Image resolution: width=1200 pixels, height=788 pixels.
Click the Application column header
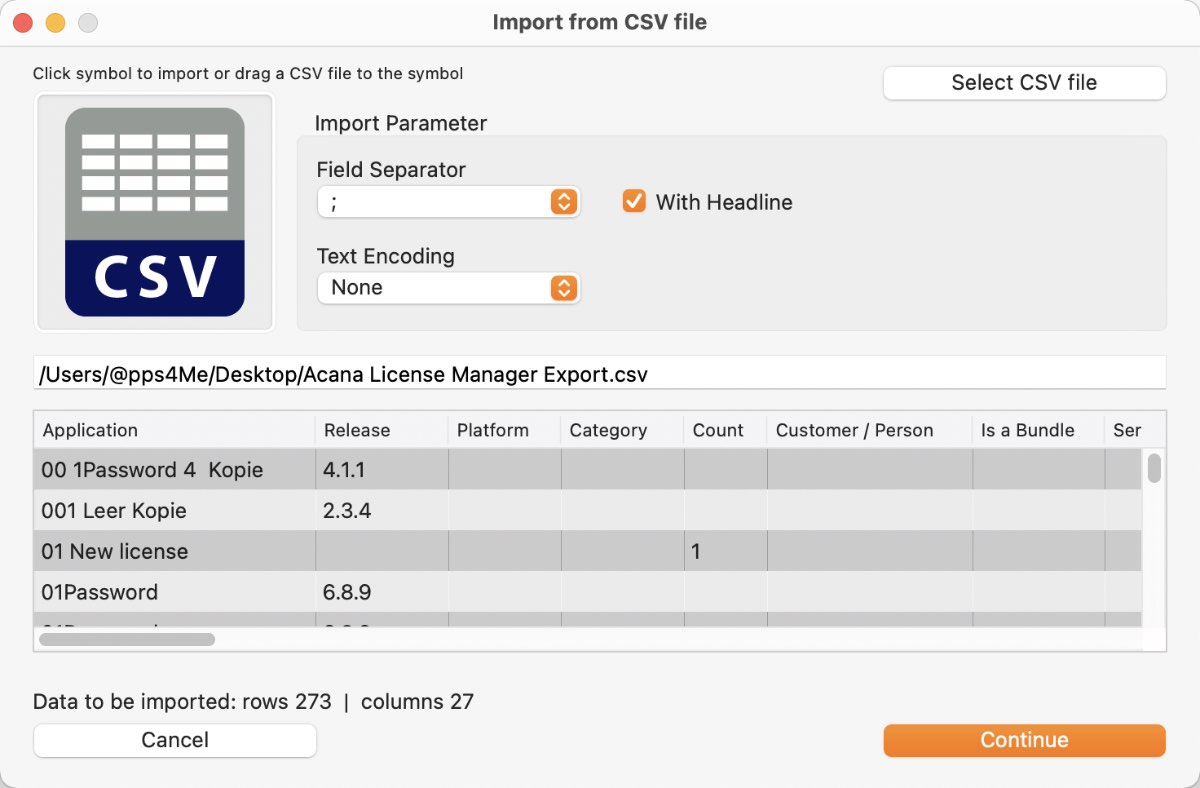(x=175, y=430)
